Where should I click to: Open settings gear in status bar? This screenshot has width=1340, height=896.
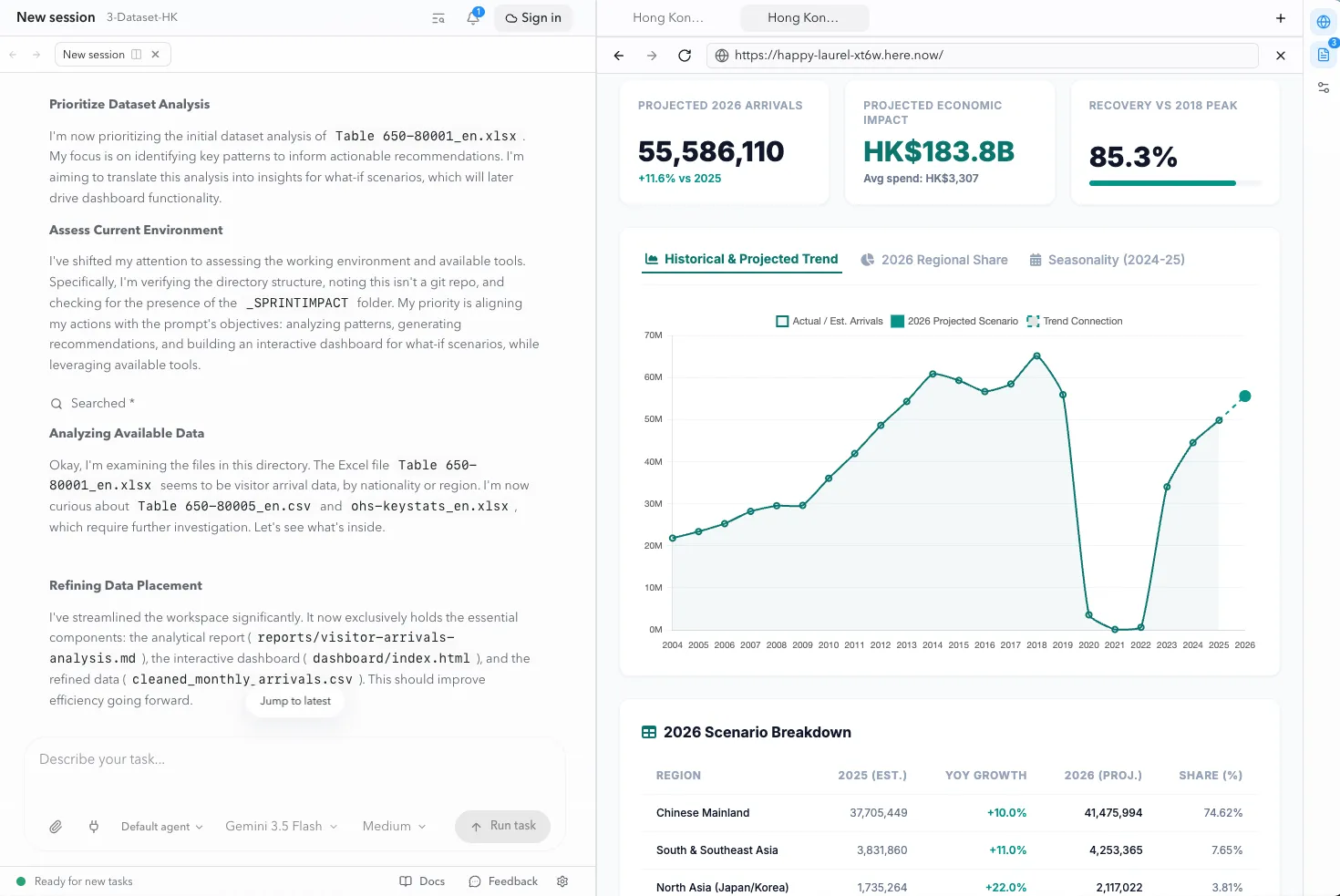pos(562,881)
